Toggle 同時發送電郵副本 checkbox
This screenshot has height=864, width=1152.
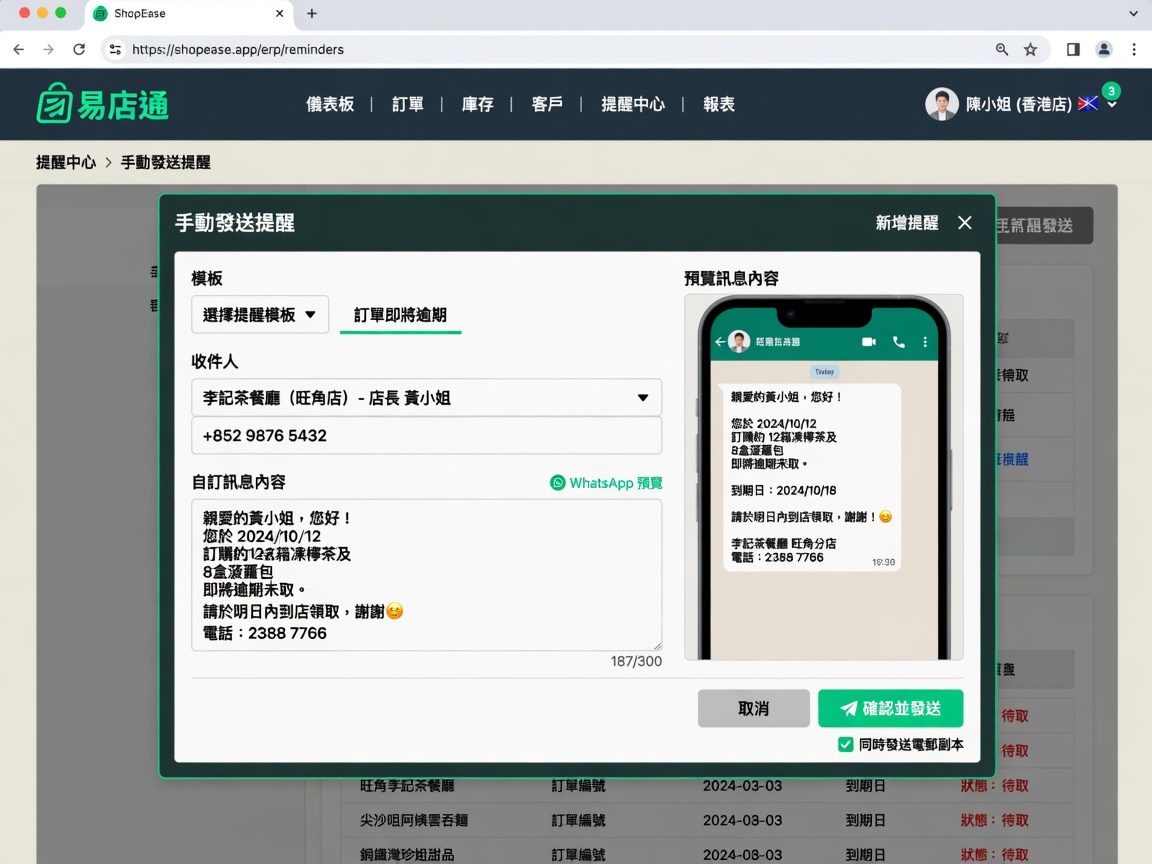(846, 744)
